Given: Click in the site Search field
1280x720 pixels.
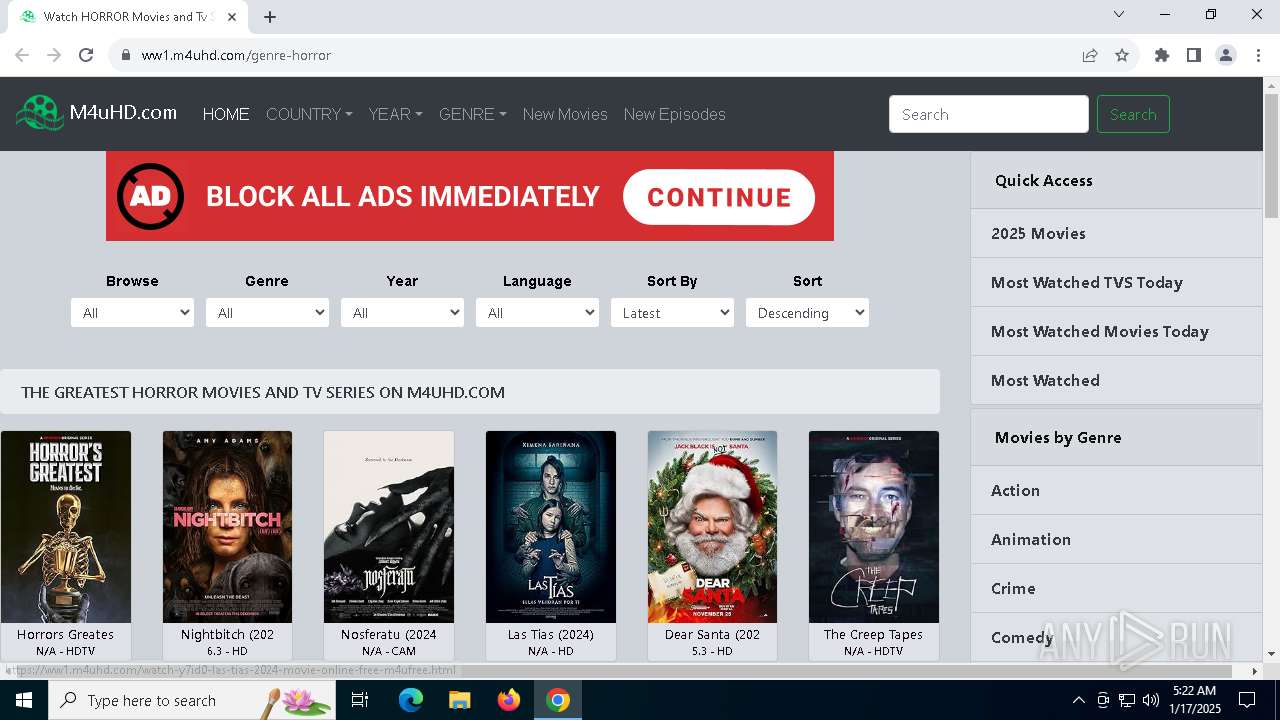Looking at the screenshot, I should [989, 114].
